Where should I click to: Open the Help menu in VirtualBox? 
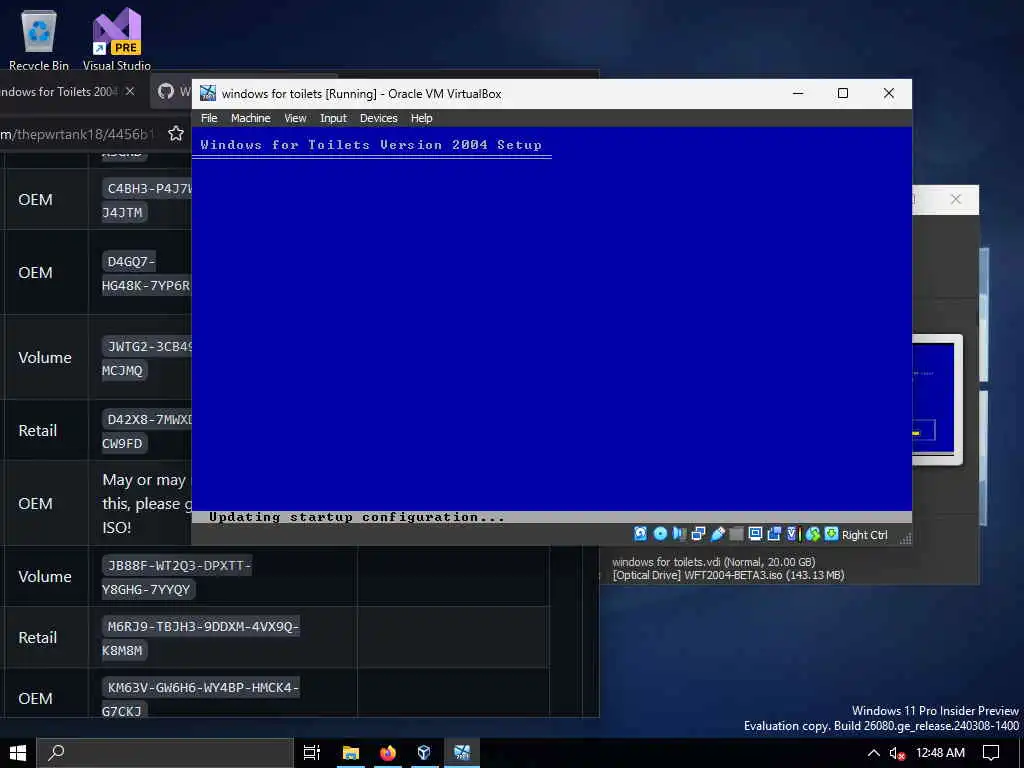click(421, 118)
